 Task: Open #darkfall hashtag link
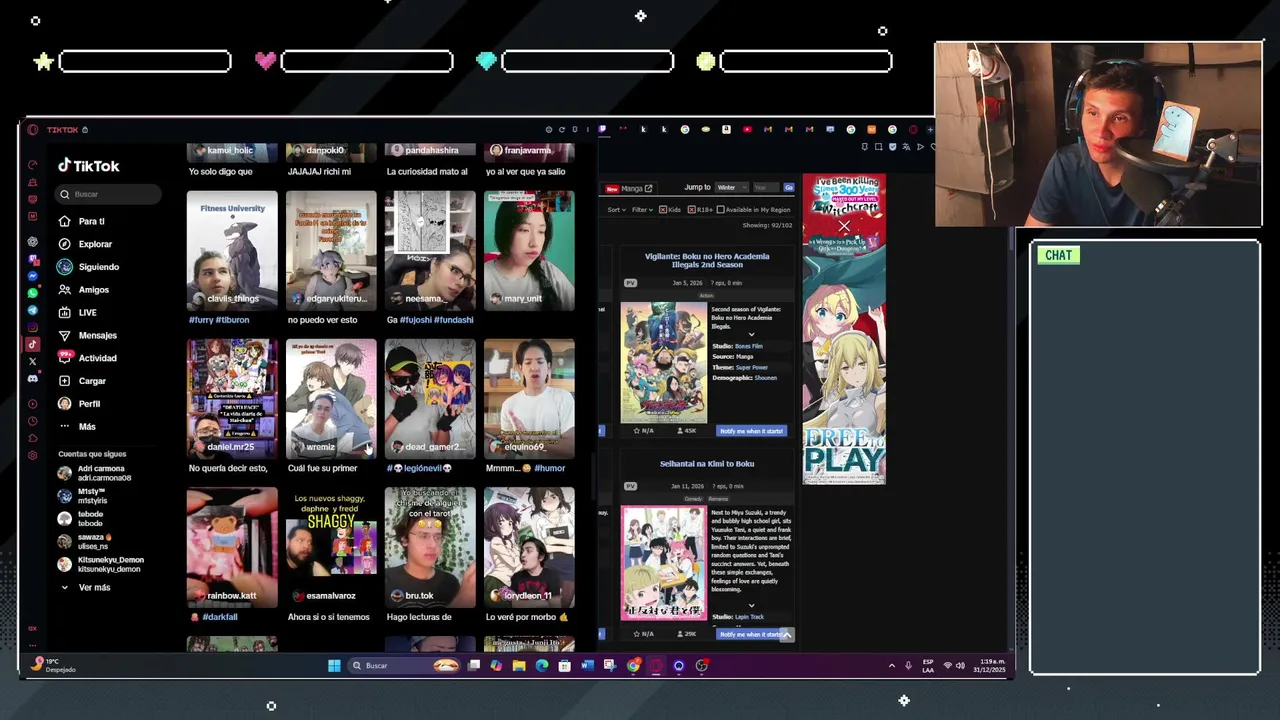coord(220,617)
